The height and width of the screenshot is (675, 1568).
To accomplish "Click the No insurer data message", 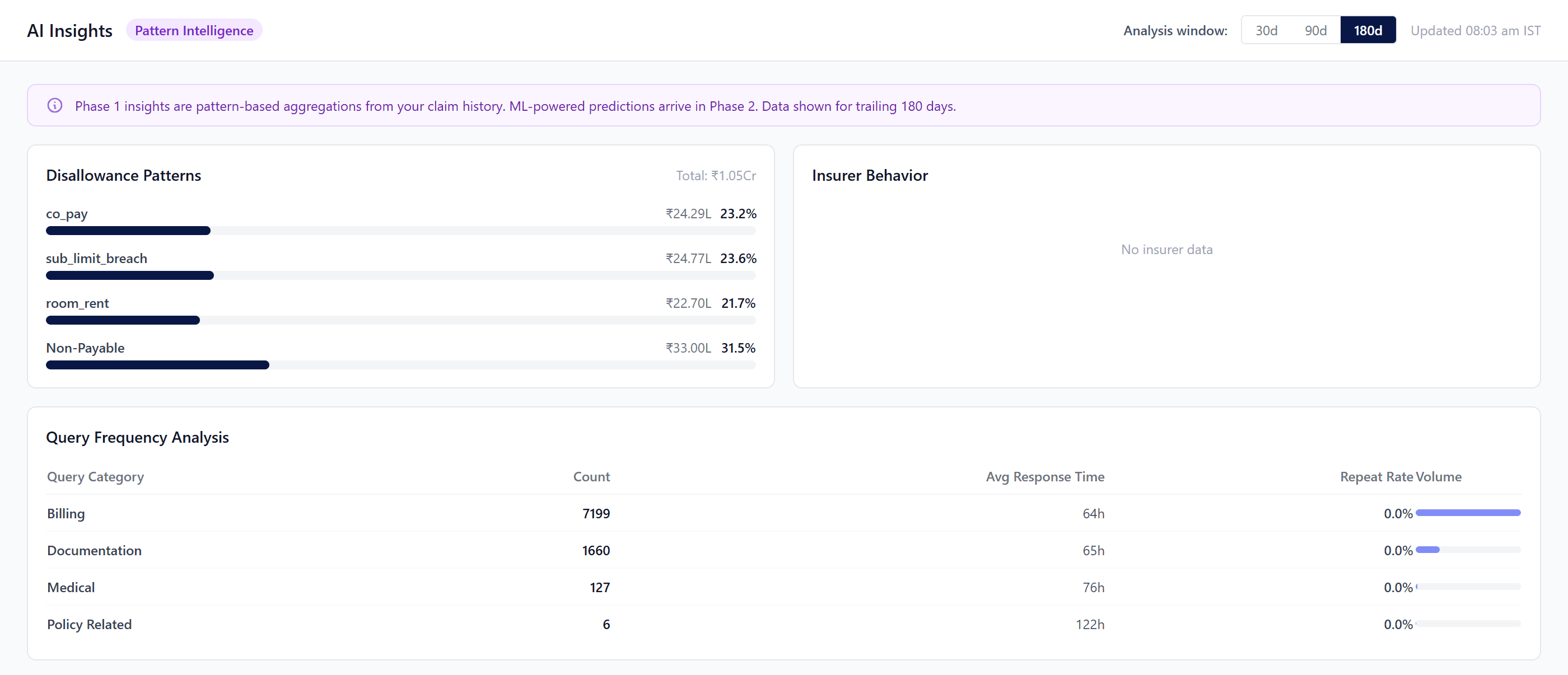I will (x=1166, y=249).
